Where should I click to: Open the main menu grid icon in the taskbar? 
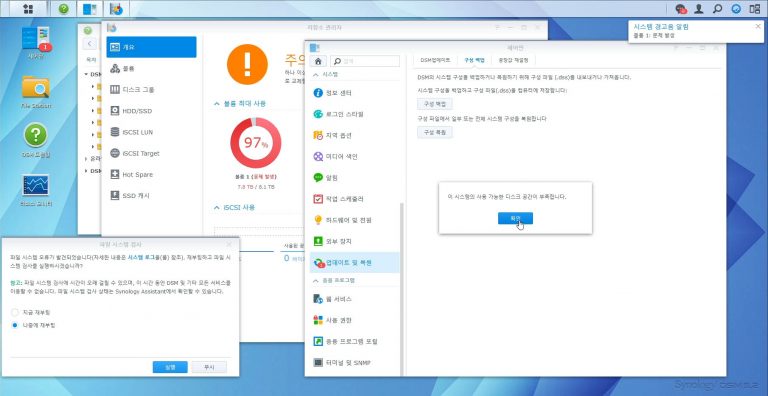28,8
